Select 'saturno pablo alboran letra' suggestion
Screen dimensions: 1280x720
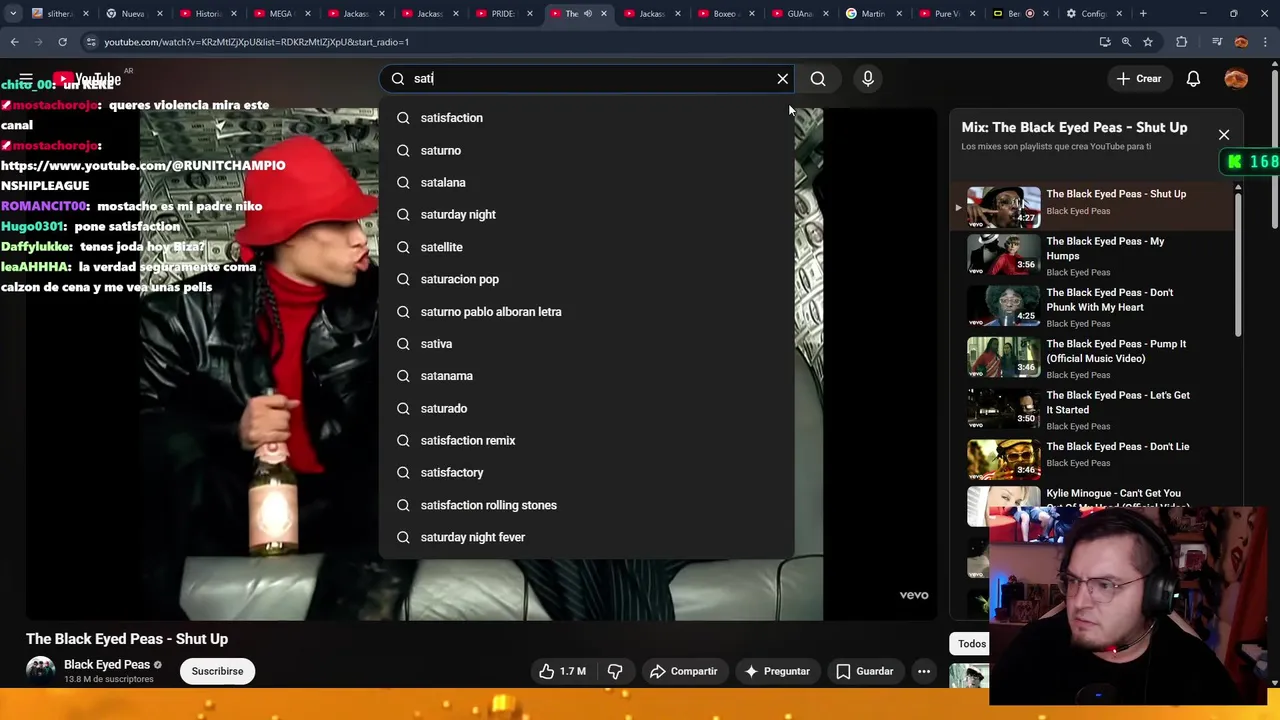pos(586,311)
